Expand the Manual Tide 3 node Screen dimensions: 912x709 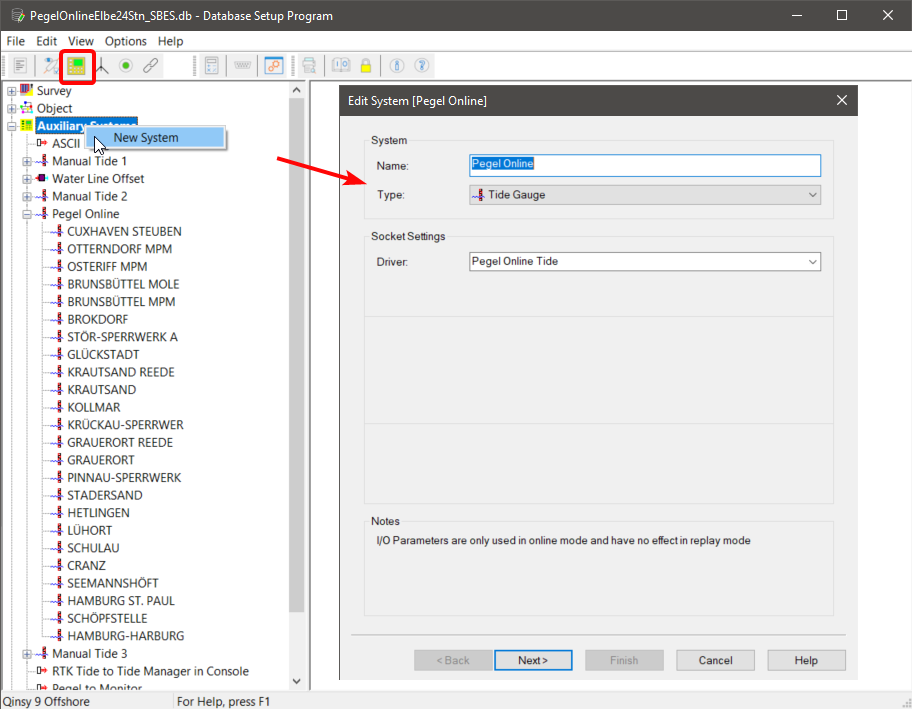pos(27,654)
